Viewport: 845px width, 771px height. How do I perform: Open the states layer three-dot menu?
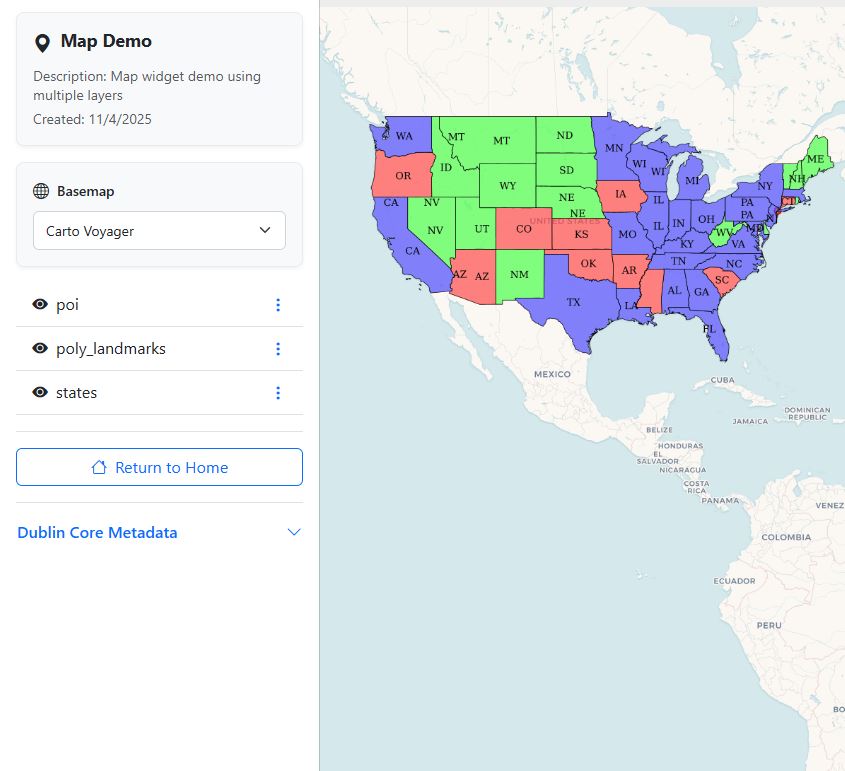pyautogui.click(x=278, y=393)
